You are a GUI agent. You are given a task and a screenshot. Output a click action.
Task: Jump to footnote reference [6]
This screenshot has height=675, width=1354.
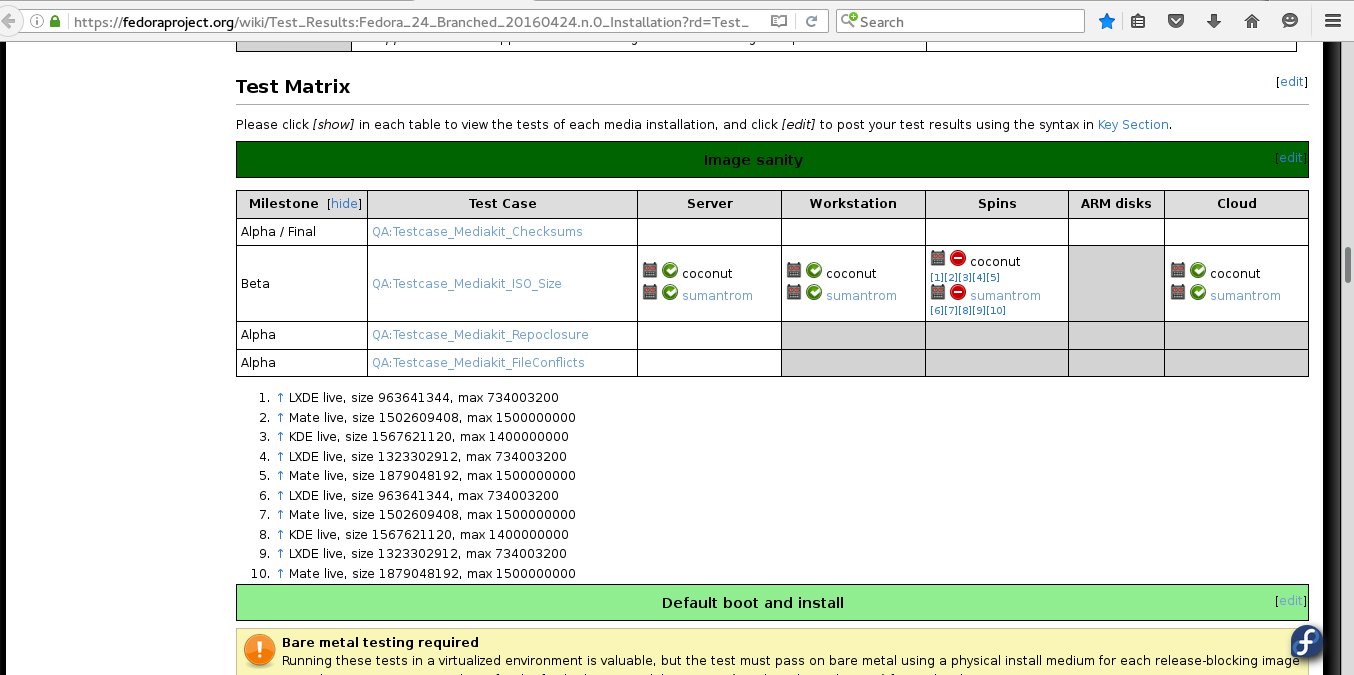coord(937,311)
